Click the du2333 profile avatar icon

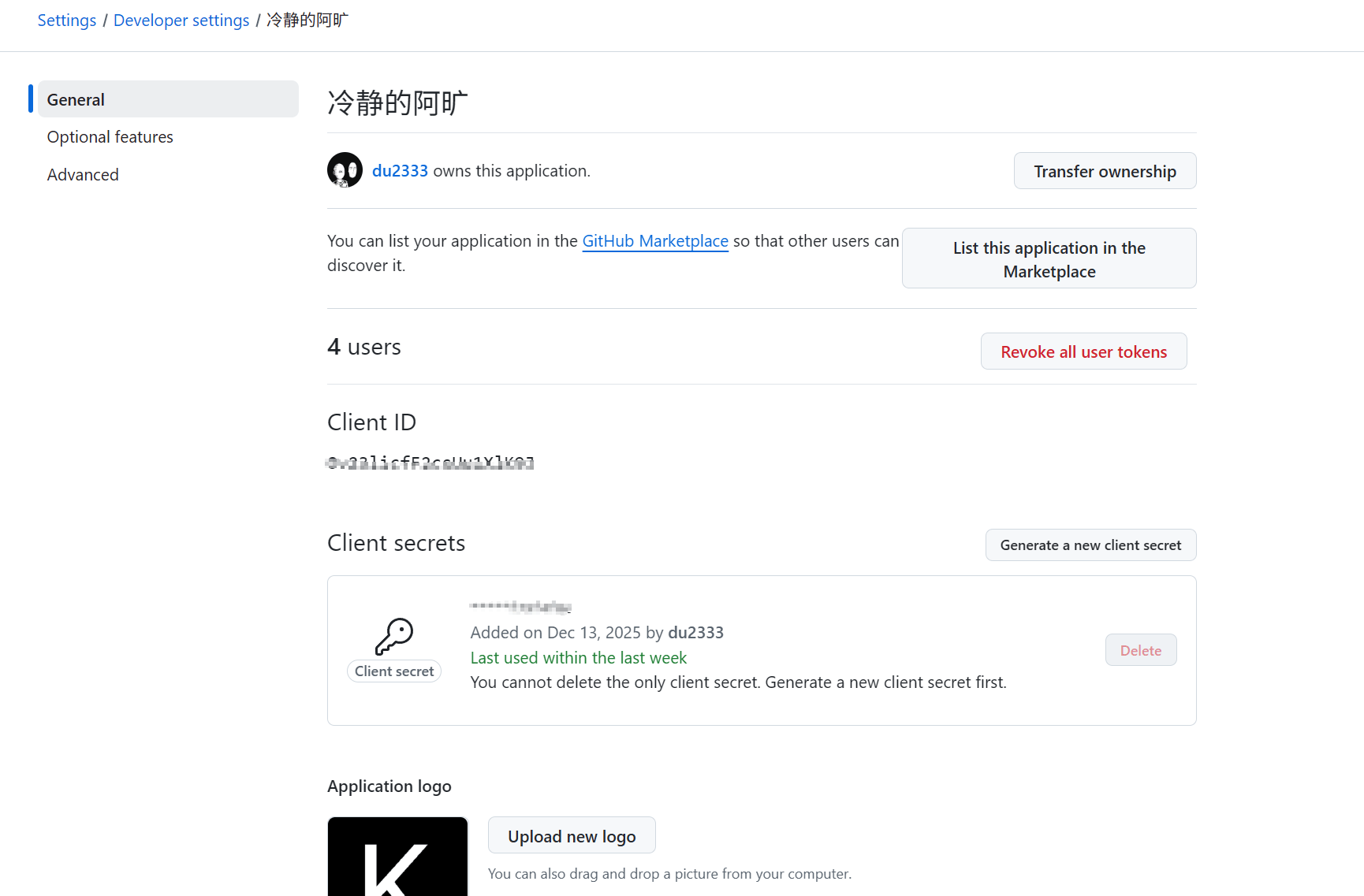tap(345, 169)
